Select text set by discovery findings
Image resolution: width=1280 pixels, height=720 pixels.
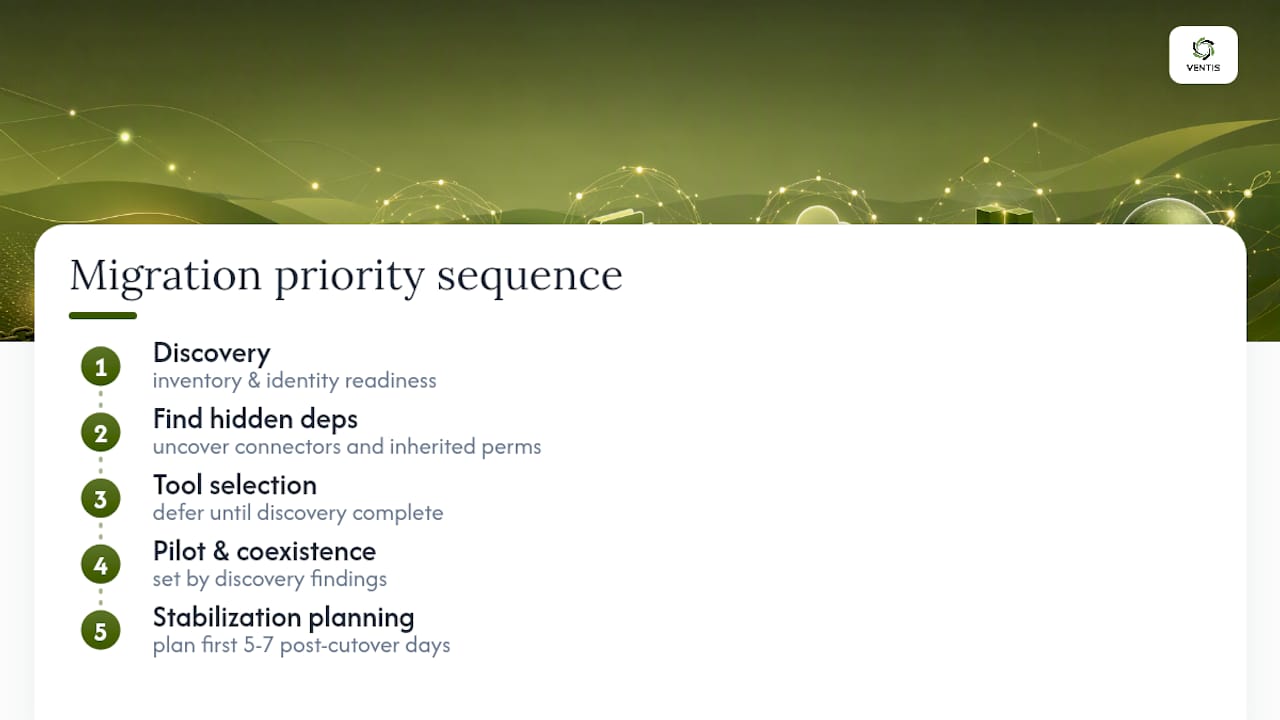pyautogui.click(x=270, y=579)
